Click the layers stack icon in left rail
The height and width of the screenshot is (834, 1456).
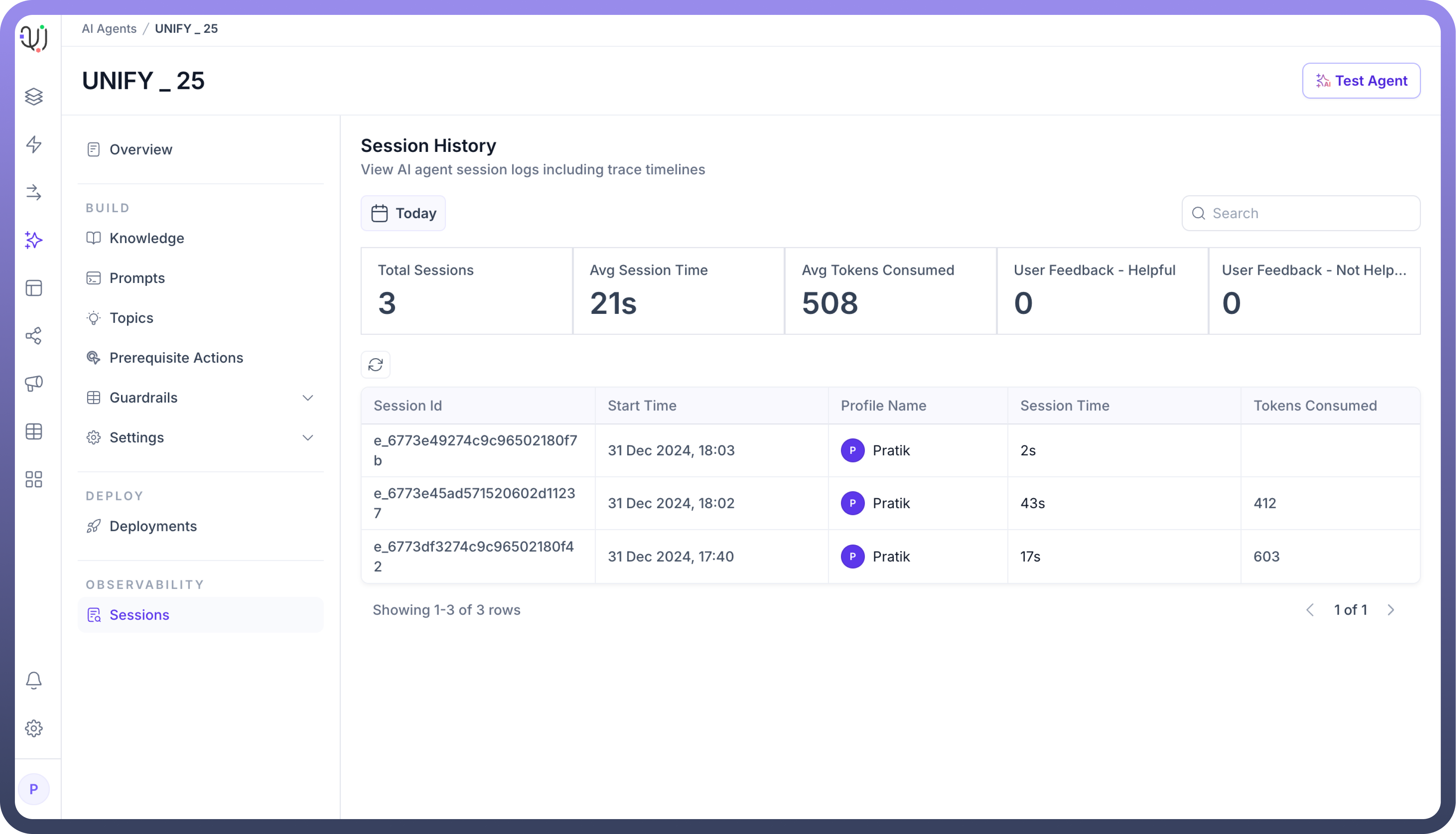click(34, 96)
